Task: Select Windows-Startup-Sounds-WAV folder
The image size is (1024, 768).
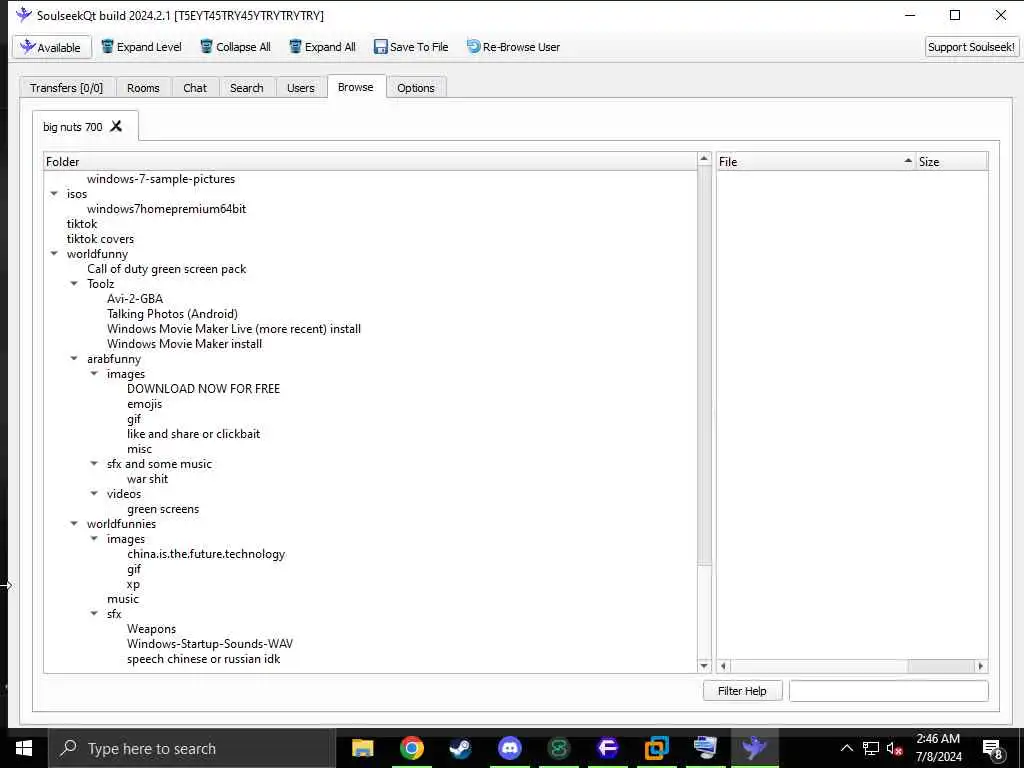Action: click(210, 644)
